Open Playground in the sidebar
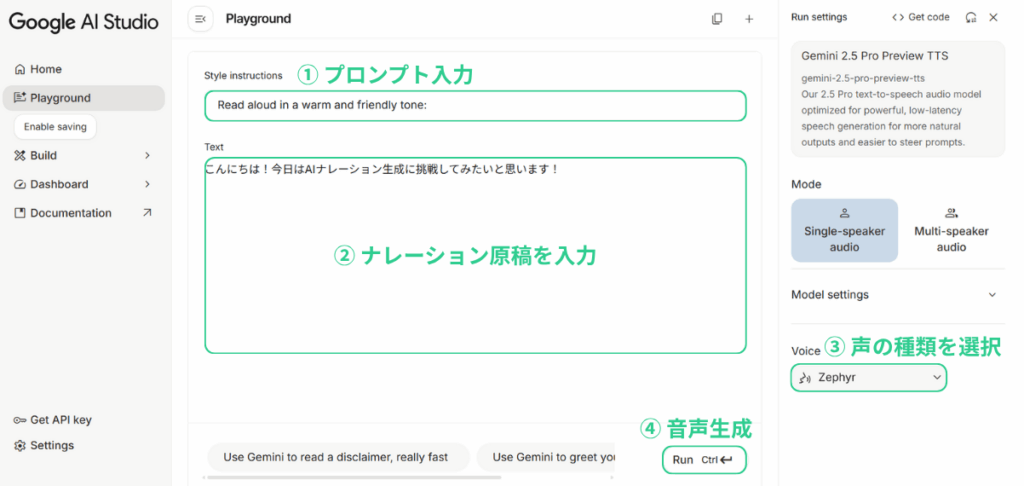Viewport: 1024px width, 486px height. pos(84,98)
